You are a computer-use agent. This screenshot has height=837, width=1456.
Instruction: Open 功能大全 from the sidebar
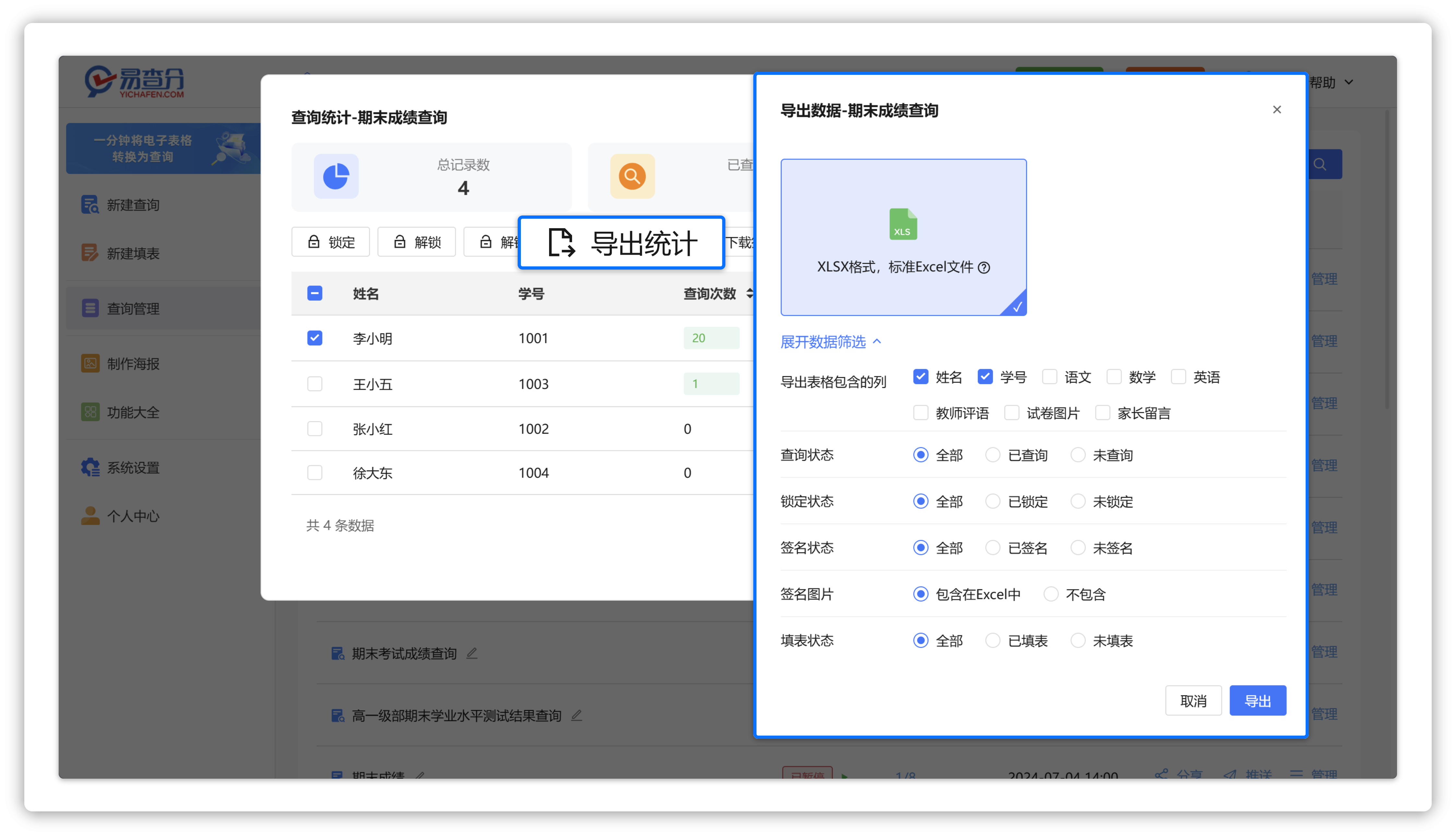pos(133,412)
